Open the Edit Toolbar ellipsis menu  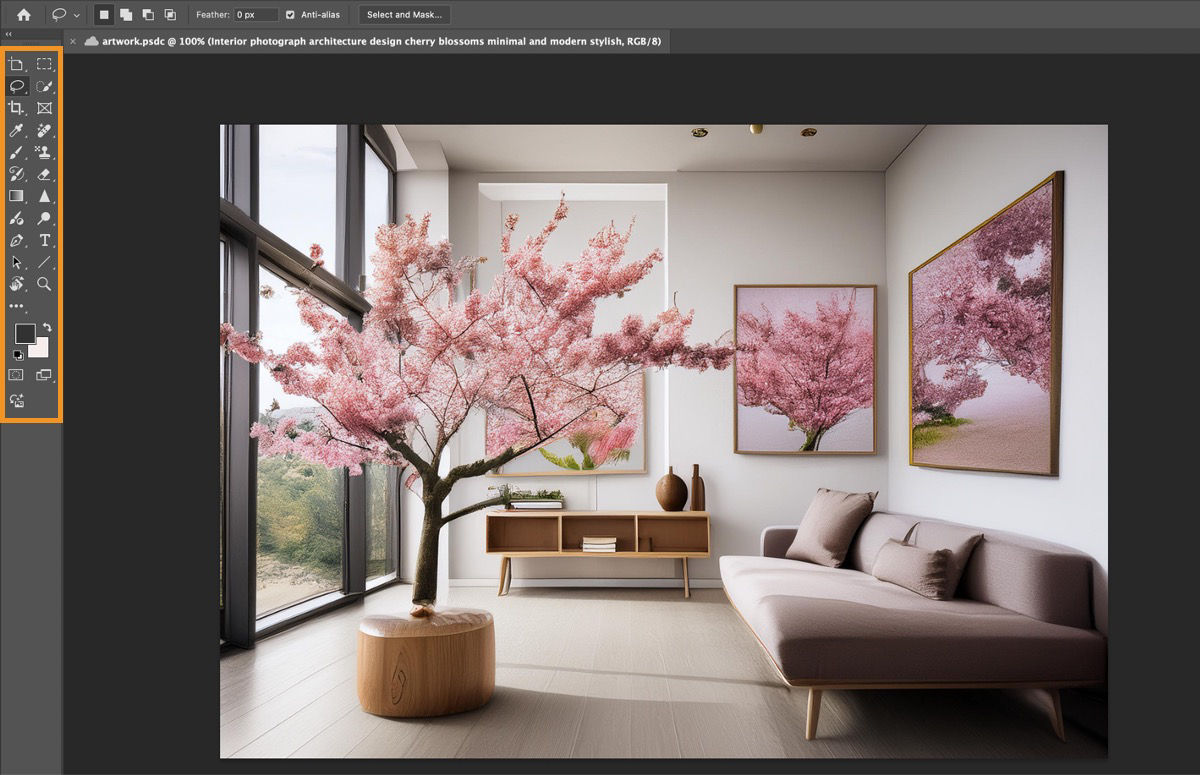pyautogui.click(x=16, y=307)
